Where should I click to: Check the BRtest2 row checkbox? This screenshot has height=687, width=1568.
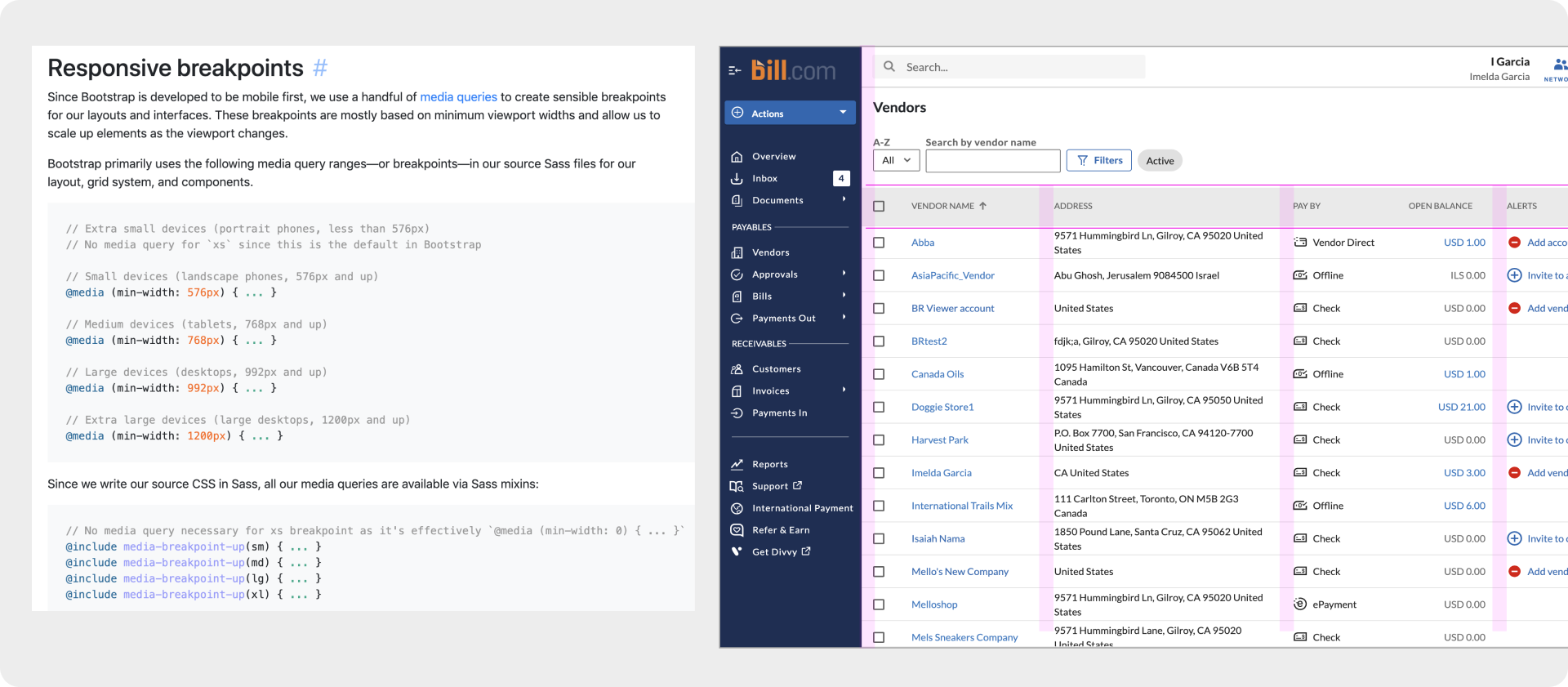click(879, 341)
